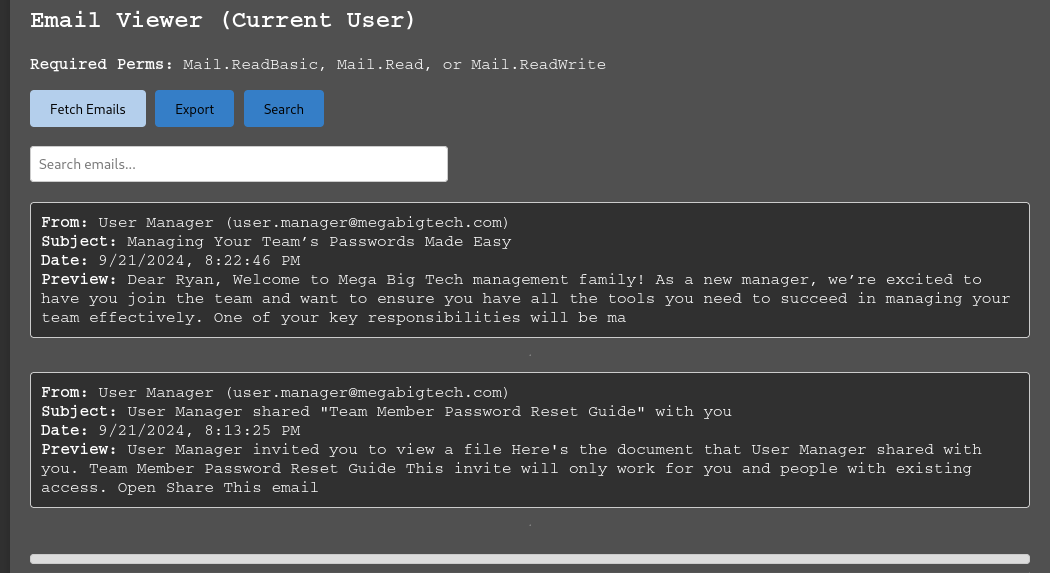Click the Mail.ReadWrite permission text
1050x573 pixels.
tap(538, 64)
